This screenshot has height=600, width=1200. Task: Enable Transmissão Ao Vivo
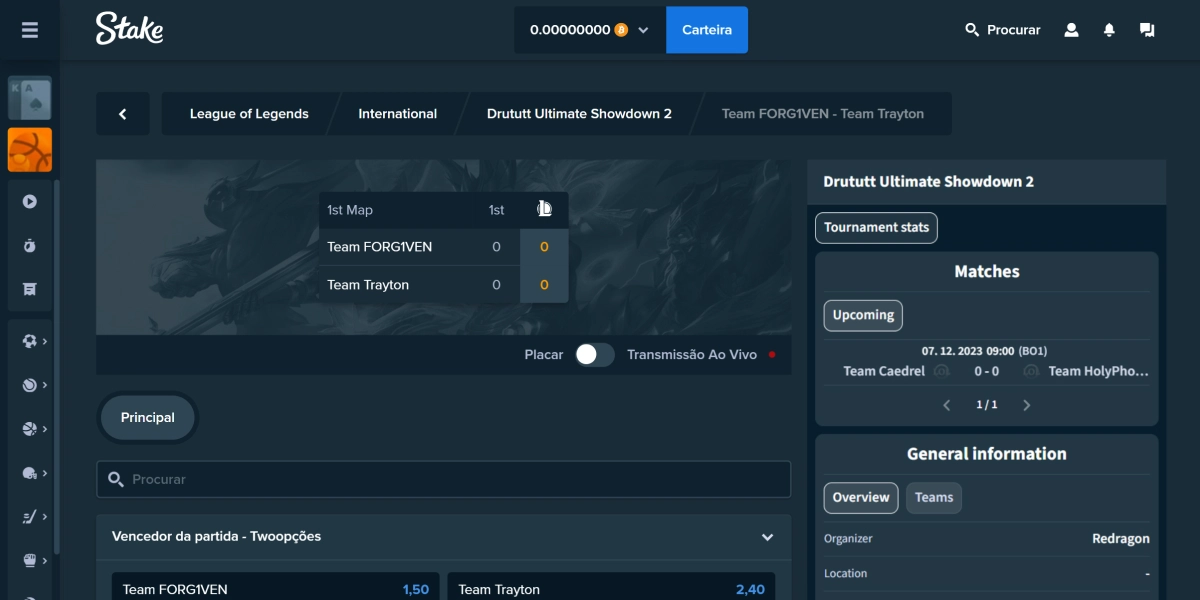tap(695, 354)
